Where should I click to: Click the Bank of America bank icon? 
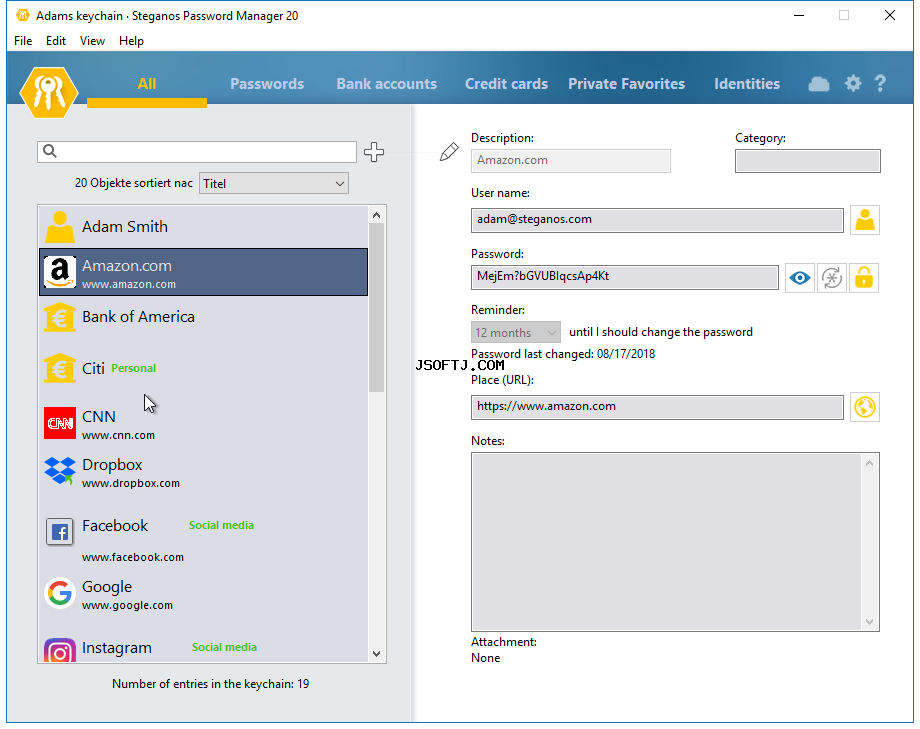coord(60,318)
